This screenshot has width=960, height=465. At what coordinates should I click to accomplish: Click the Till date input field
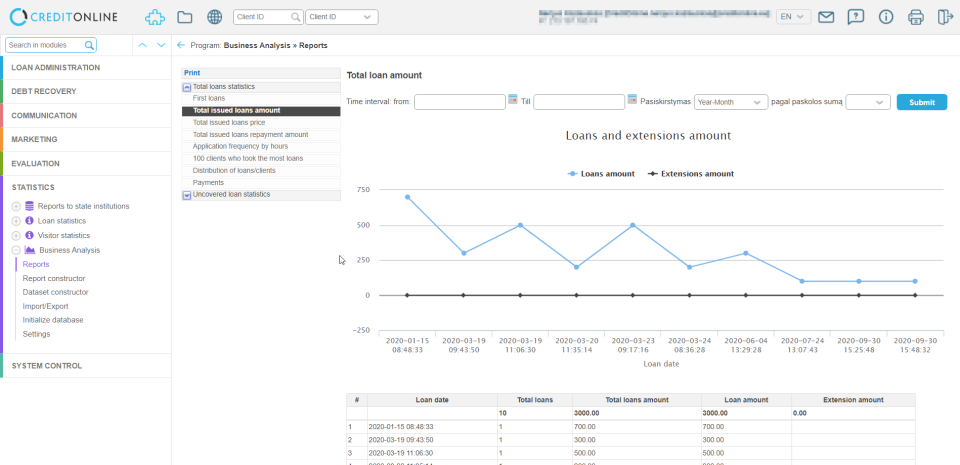[x=579, y=102]
